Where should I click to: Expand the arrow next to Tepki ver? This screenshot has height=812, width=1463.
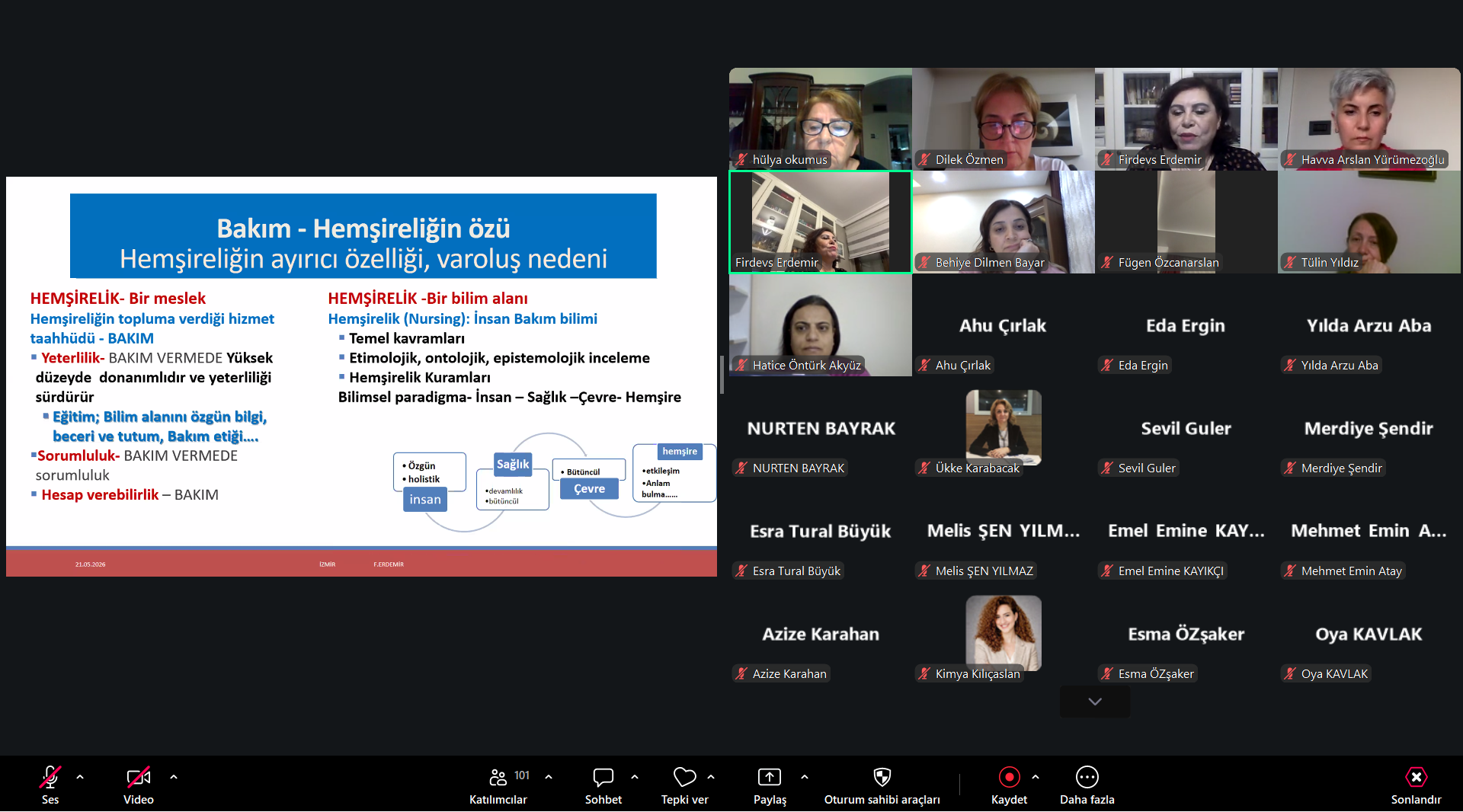pos(711,777)
